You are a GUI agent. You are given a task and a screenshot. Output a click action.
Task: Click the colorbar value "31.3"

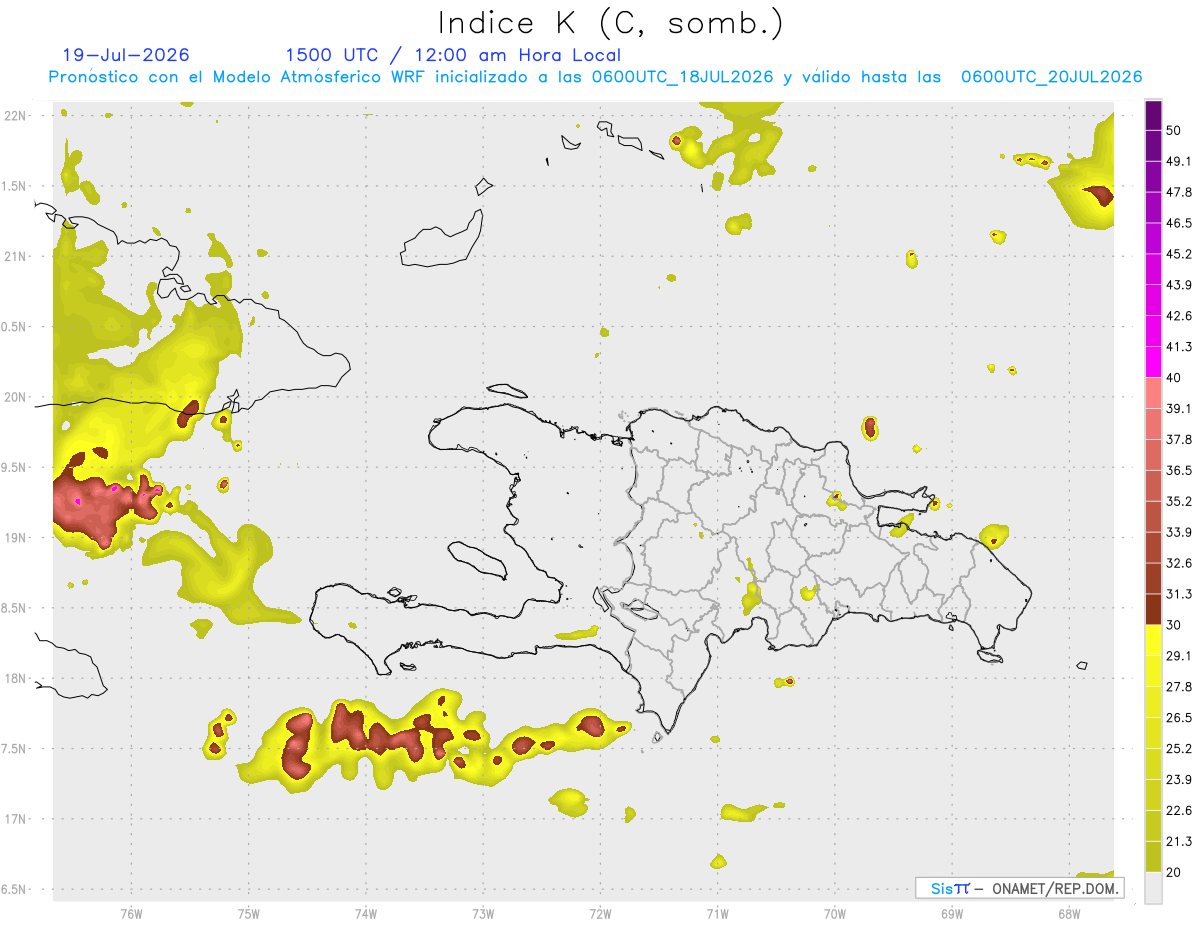coord(1179,594)
